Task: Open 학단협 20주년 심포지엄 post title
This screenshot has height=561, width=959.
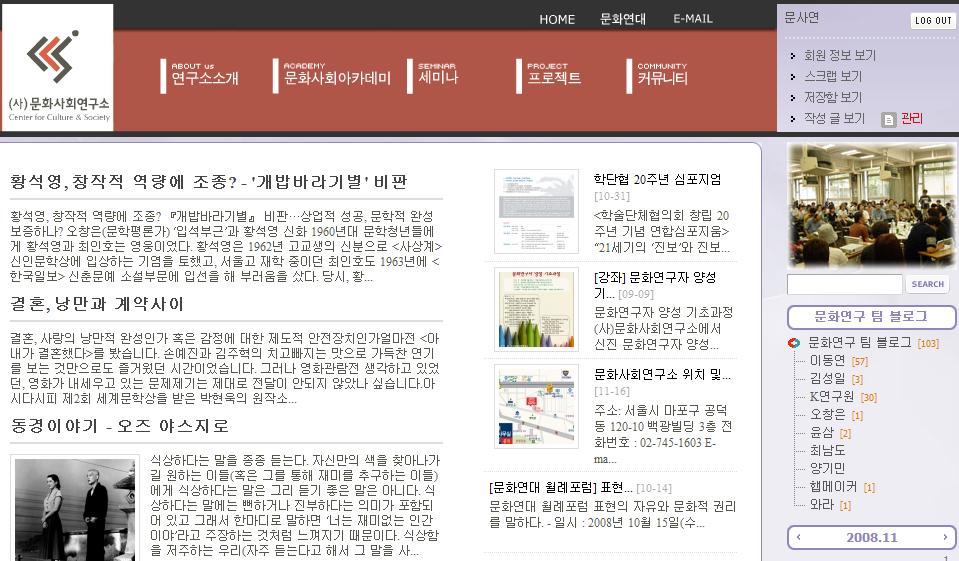Action: [x=657, y=179]
